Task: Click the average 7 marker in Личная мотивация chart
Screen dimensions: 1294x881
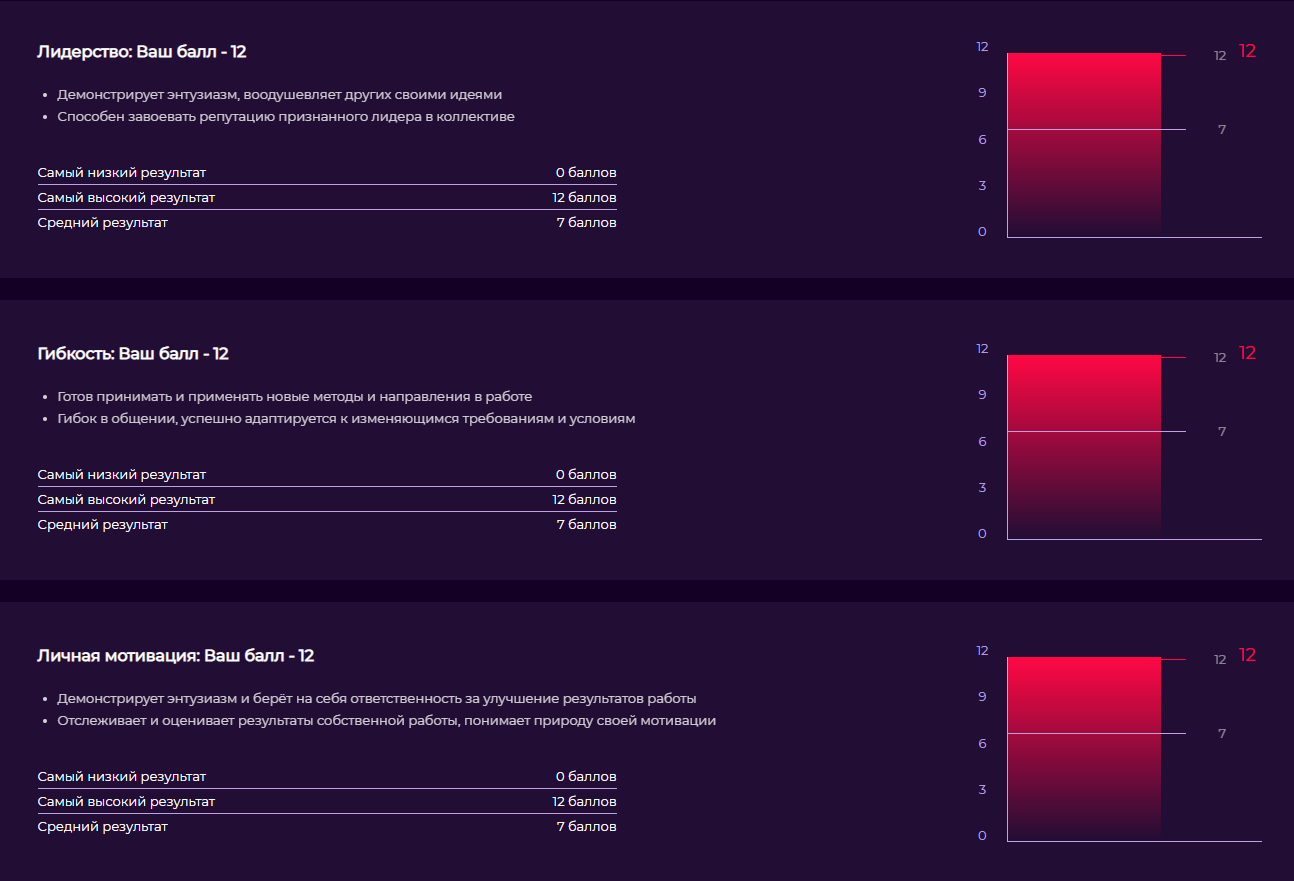Action: click(x=1222, y=734)
